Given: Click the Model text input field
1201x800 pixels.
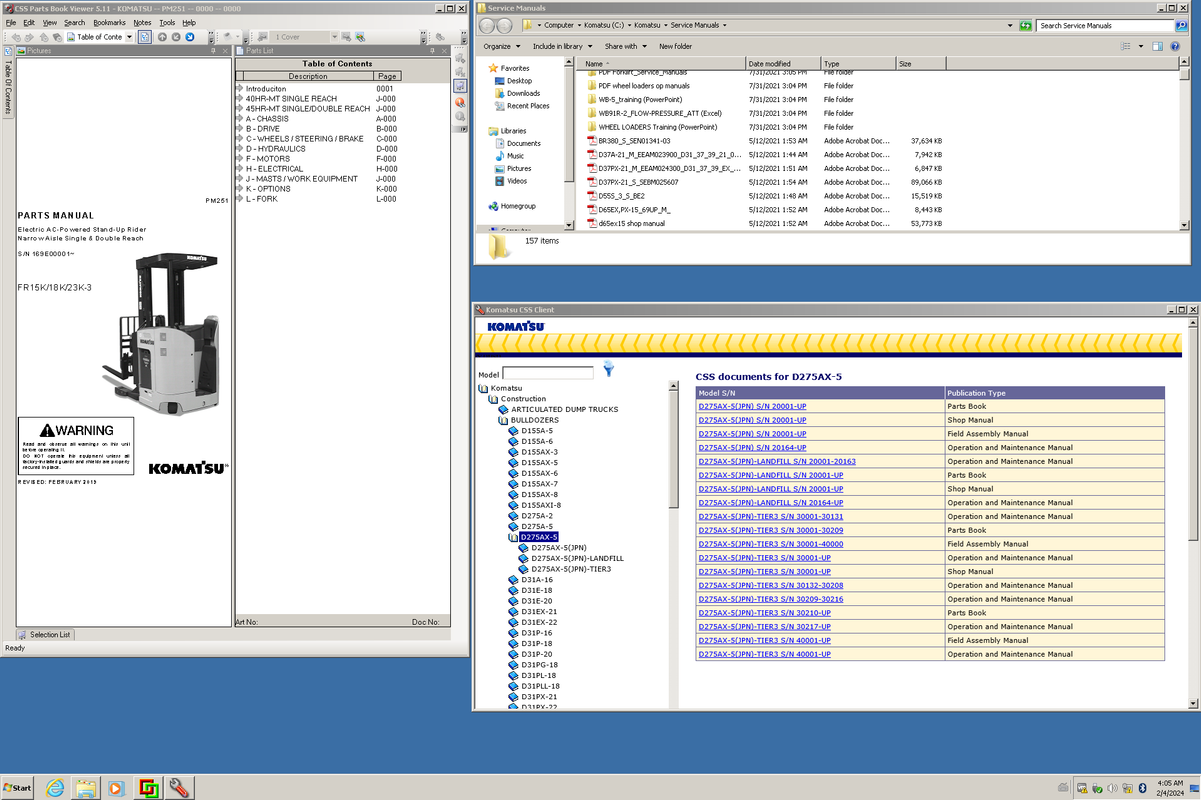Looking at the screenshot, I should point(548,374).
